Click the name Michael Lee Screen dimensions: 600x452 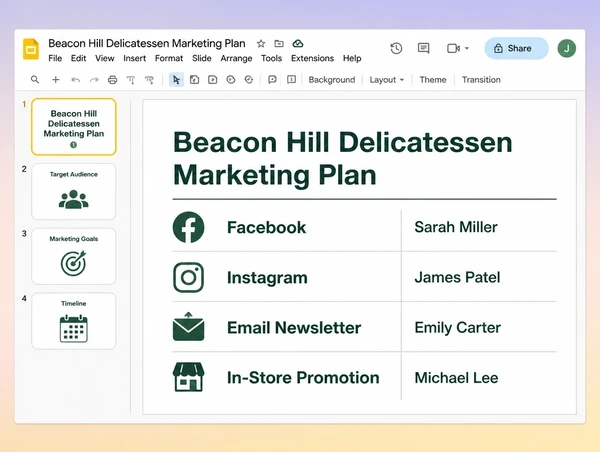[x=457, y=378]
